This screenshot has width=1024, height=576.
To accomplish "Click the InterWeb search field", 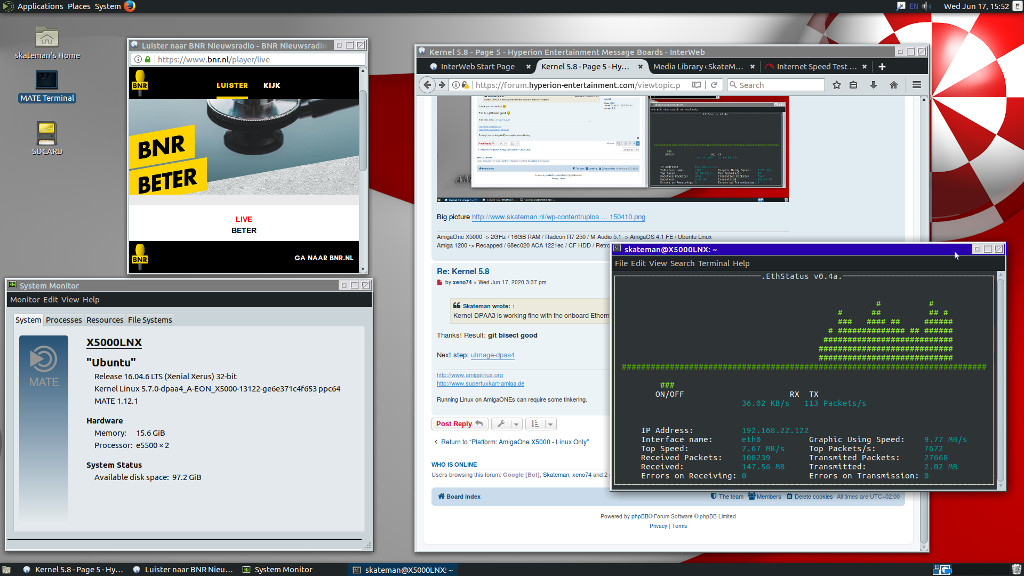I will (776, 85).
